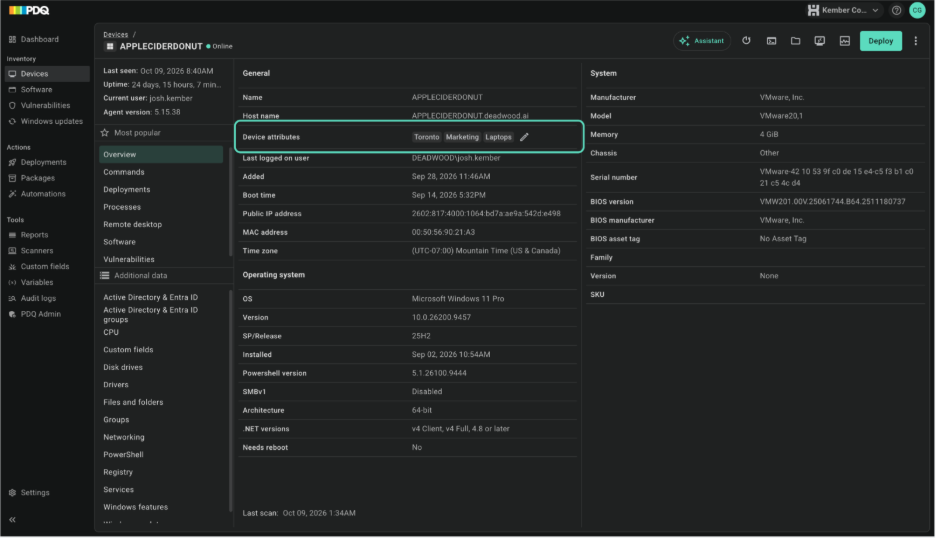Click the folder icon in top toolbar
Viewport: 936px width, 538px height.
795,41
